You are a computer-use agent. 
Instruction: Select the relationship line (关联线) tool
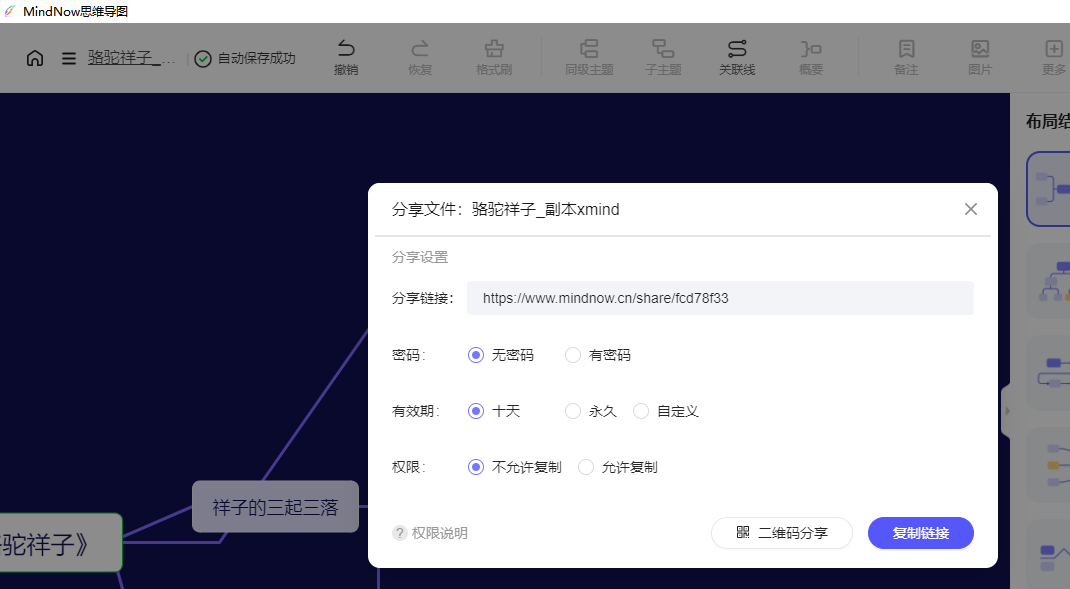[737, 57]
